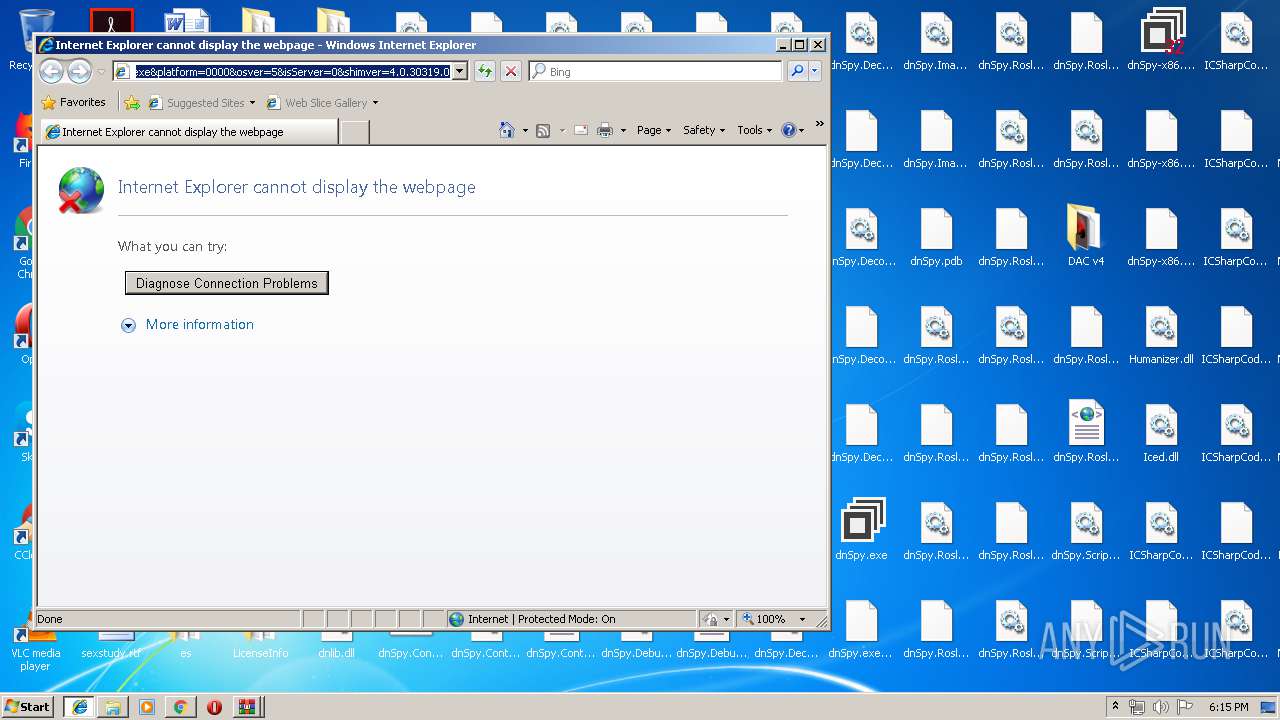Switch to Internet Explorer in taskbar

pyautogui.click(x=80, y=706)
